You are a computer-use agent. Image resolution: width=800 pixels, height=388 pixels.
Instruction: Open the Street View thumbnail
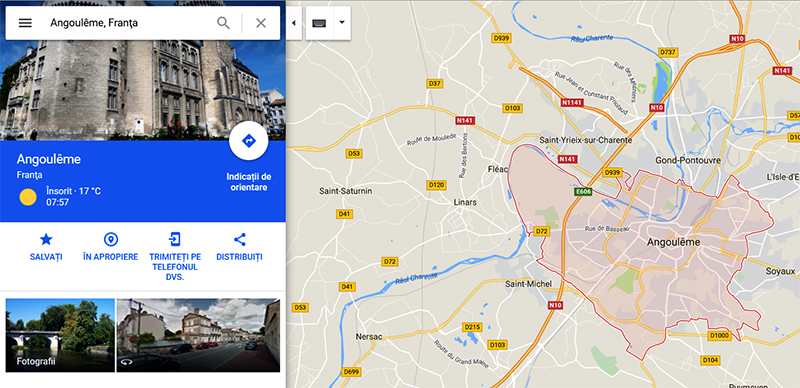pos(198,335)
